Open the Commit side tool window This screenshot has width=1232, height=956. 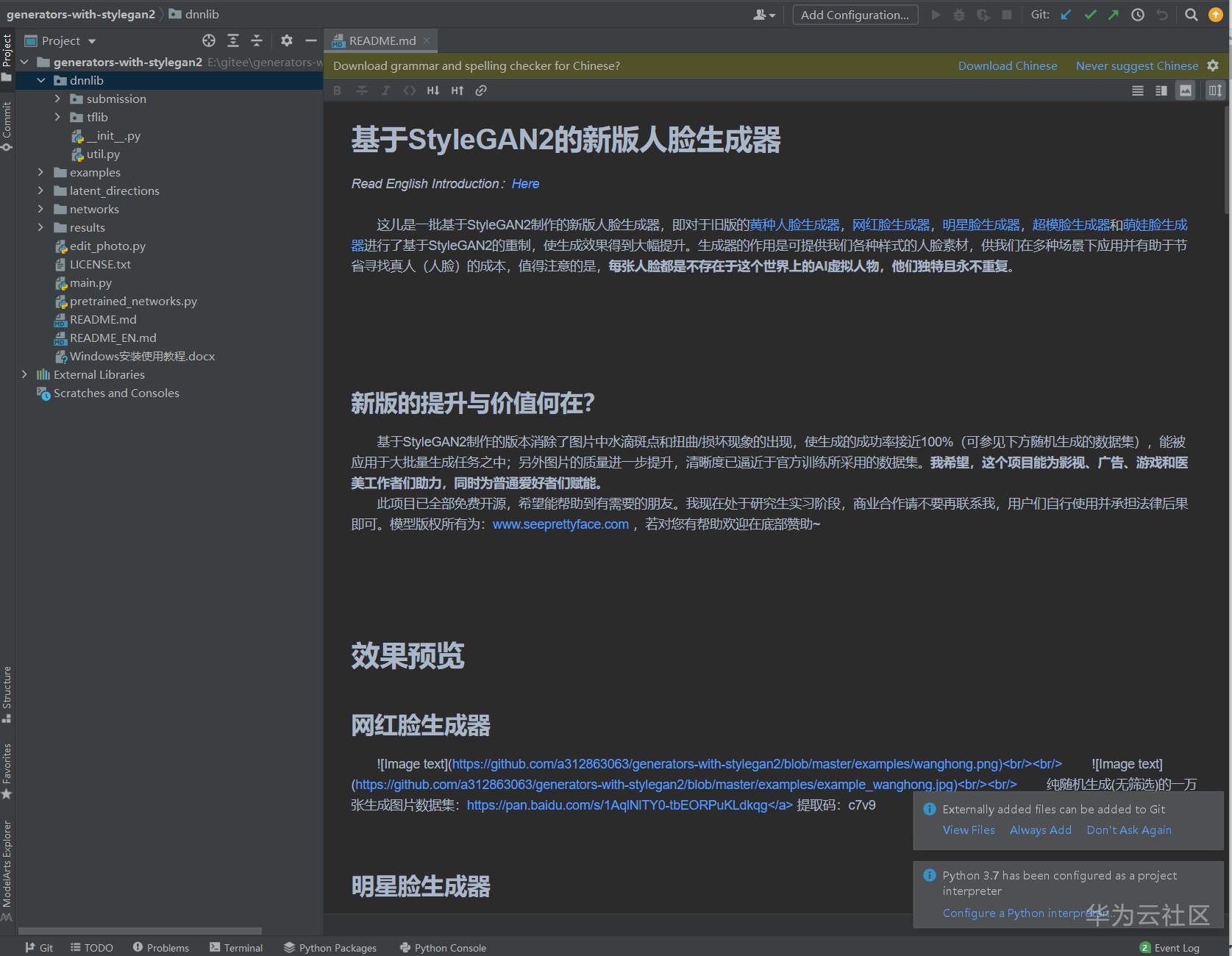tap(7, 126)
